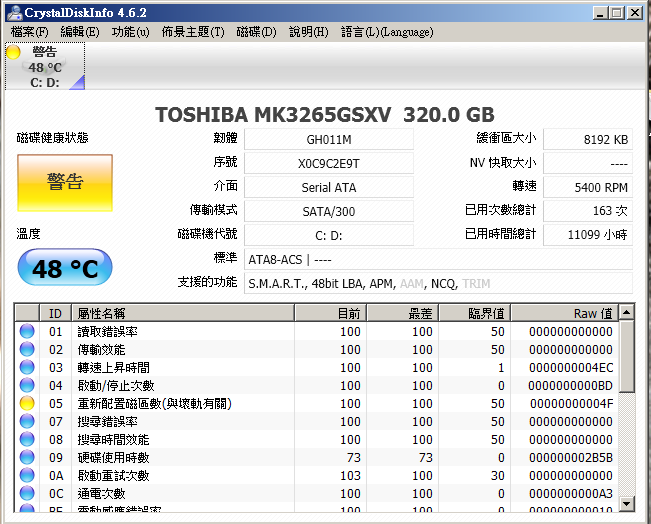The width and height of the screenshot is (651, 524).
Task: Click the blue status icon for ID 02 傳輸效能
Action: [27, 349]
